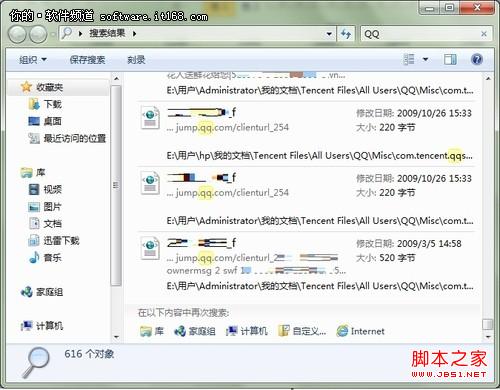Screen dimensions: 500x390
Task: Click the change view icon
Action: (x=409, y=60)
